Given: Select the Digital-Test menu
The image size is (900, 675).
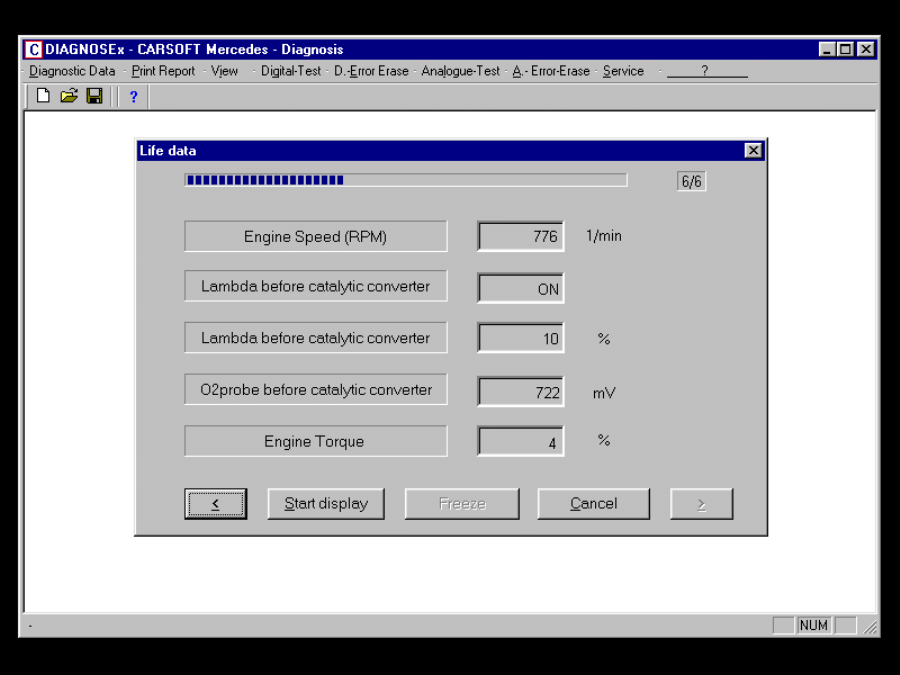Looking at the screenshot, I should (x=291, y=71).
